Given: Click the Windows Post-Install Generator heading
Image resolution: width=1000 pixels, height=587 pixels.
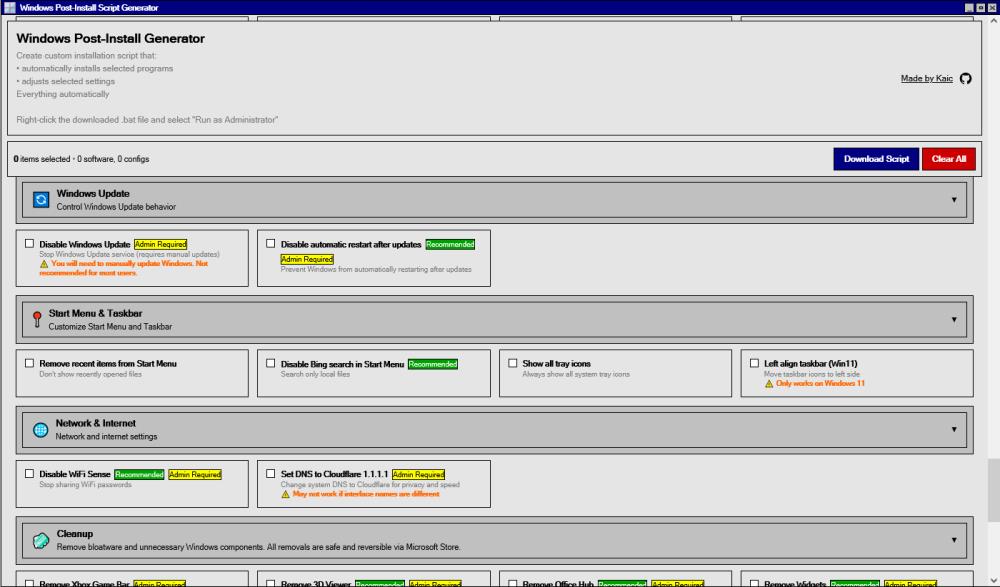Looking at the screenshot, I should pos(110,38).
